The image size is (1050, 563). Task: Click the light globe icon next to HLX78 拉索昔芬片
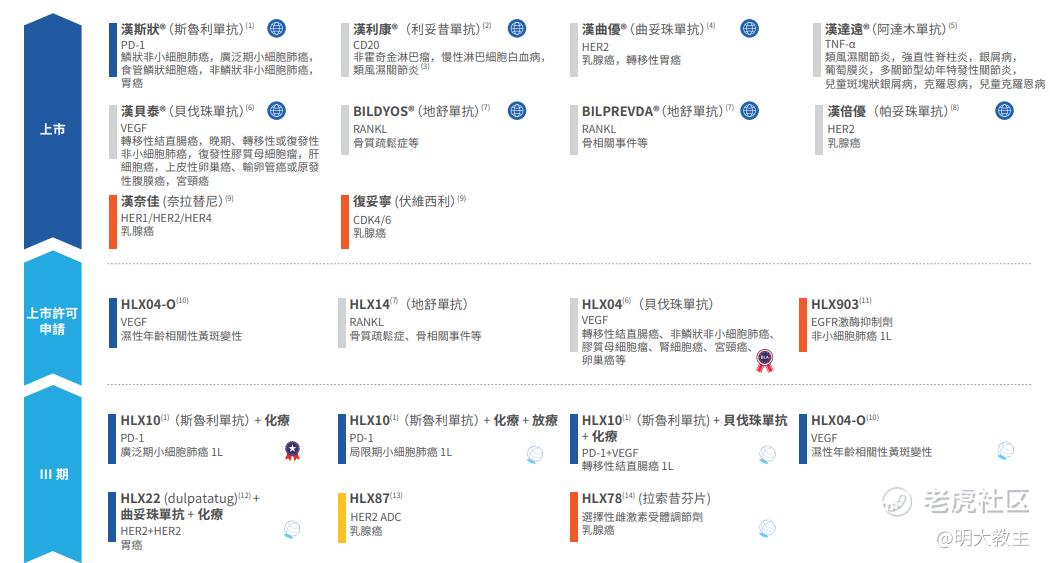pyautogui.click(x=767, y=529)
